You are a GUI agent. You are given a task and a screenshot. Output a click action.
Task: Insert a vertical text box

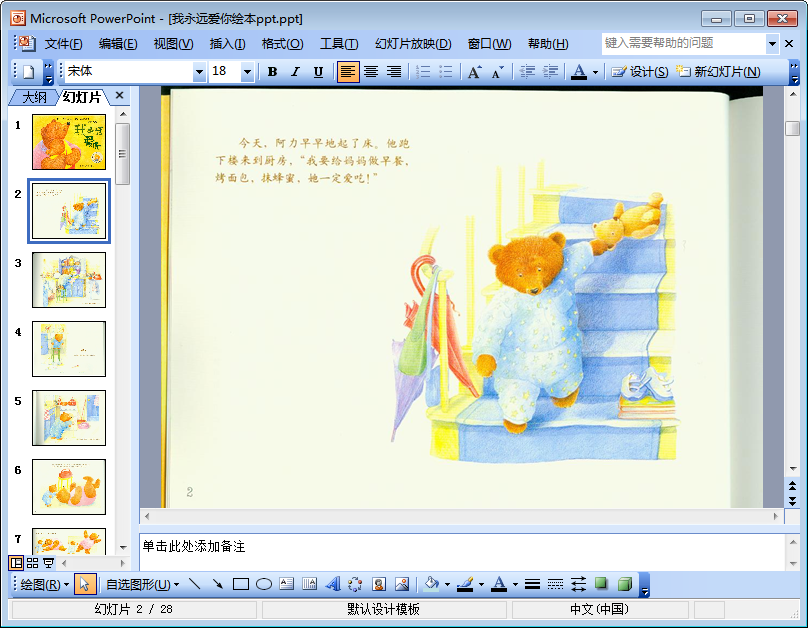point(310,584)
